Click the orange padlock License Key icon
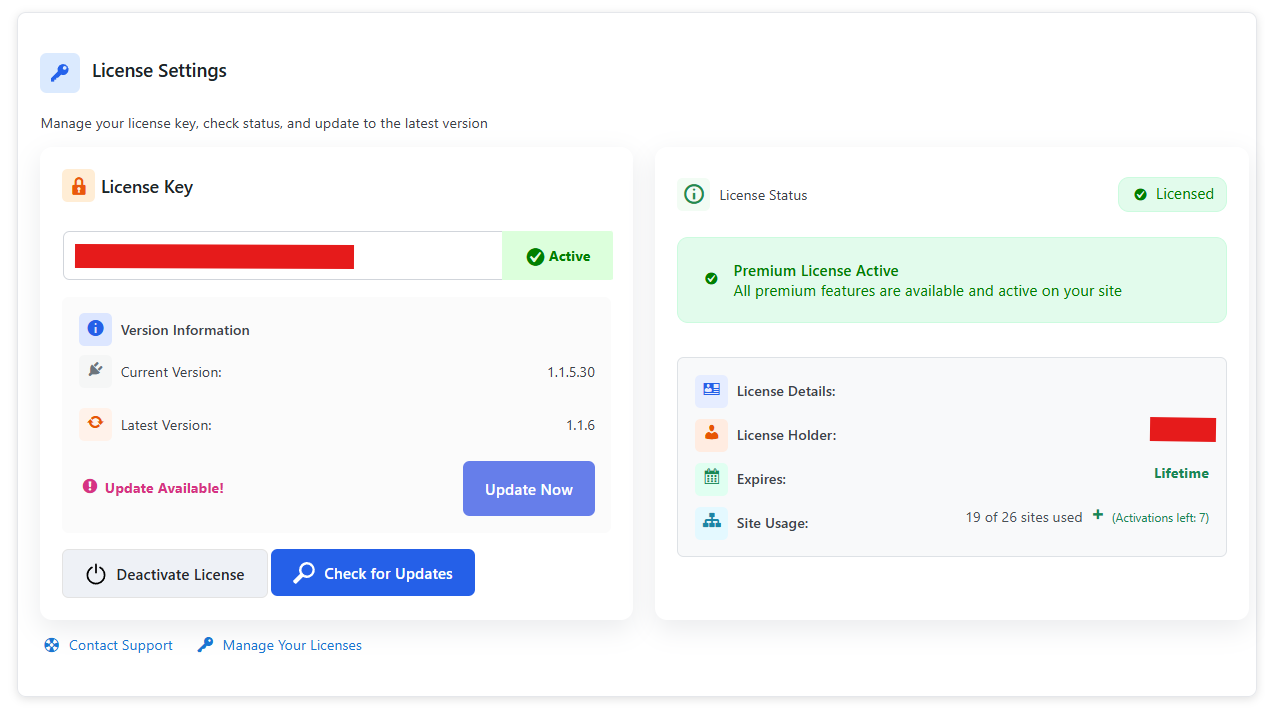This screenshot has height=708, width=1265. (78, 186)
